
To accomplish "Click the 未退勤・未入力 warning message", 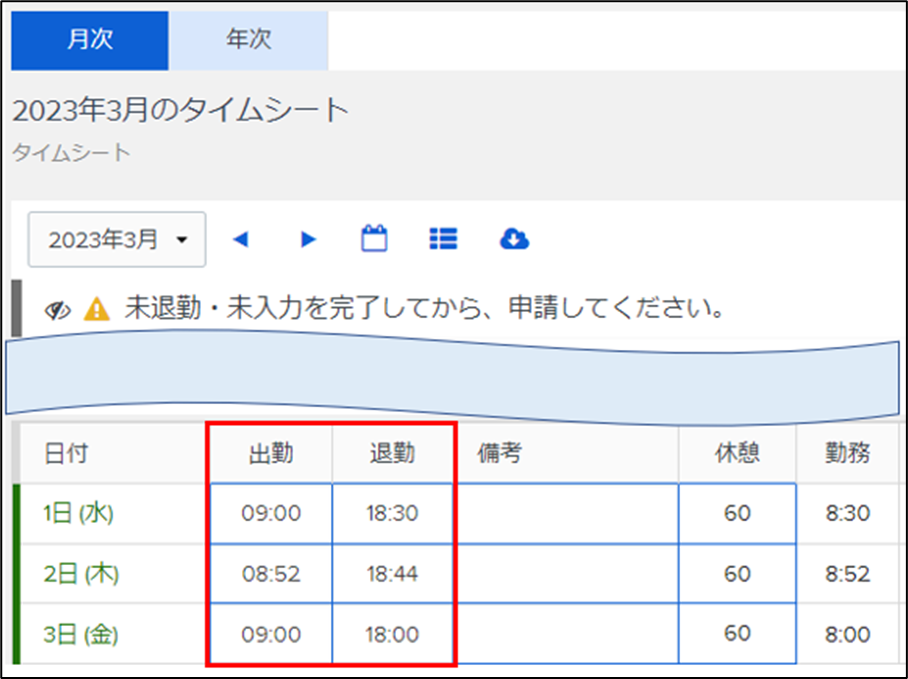I will click(424, 308).
